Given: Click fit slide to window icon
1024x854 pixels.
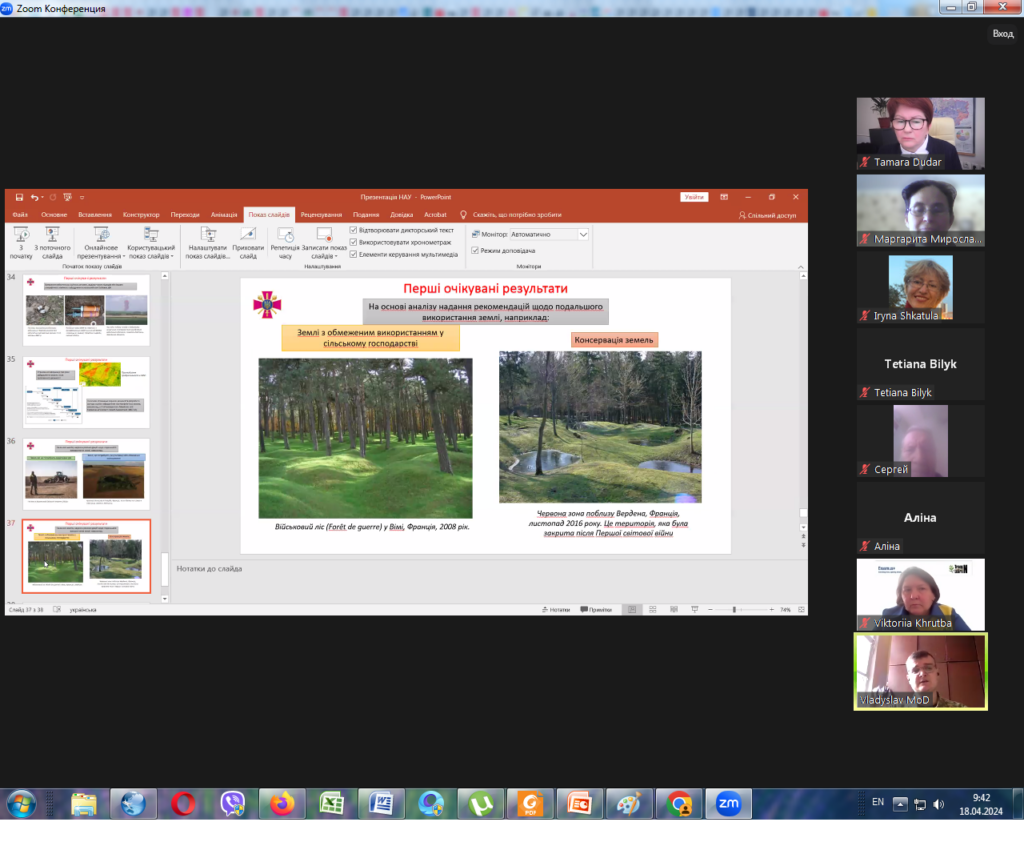Looking at the screenshot, I should point(799,609).
